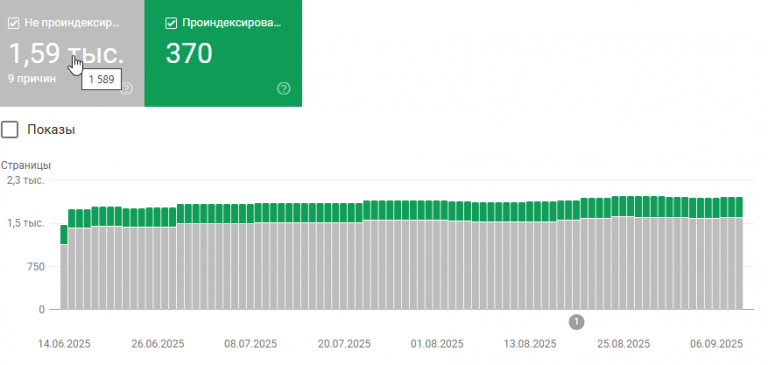The height and width of the screenshot is (365, 768).
Task: Click the 20.07.2025 date label
Action: pos(344,344)
